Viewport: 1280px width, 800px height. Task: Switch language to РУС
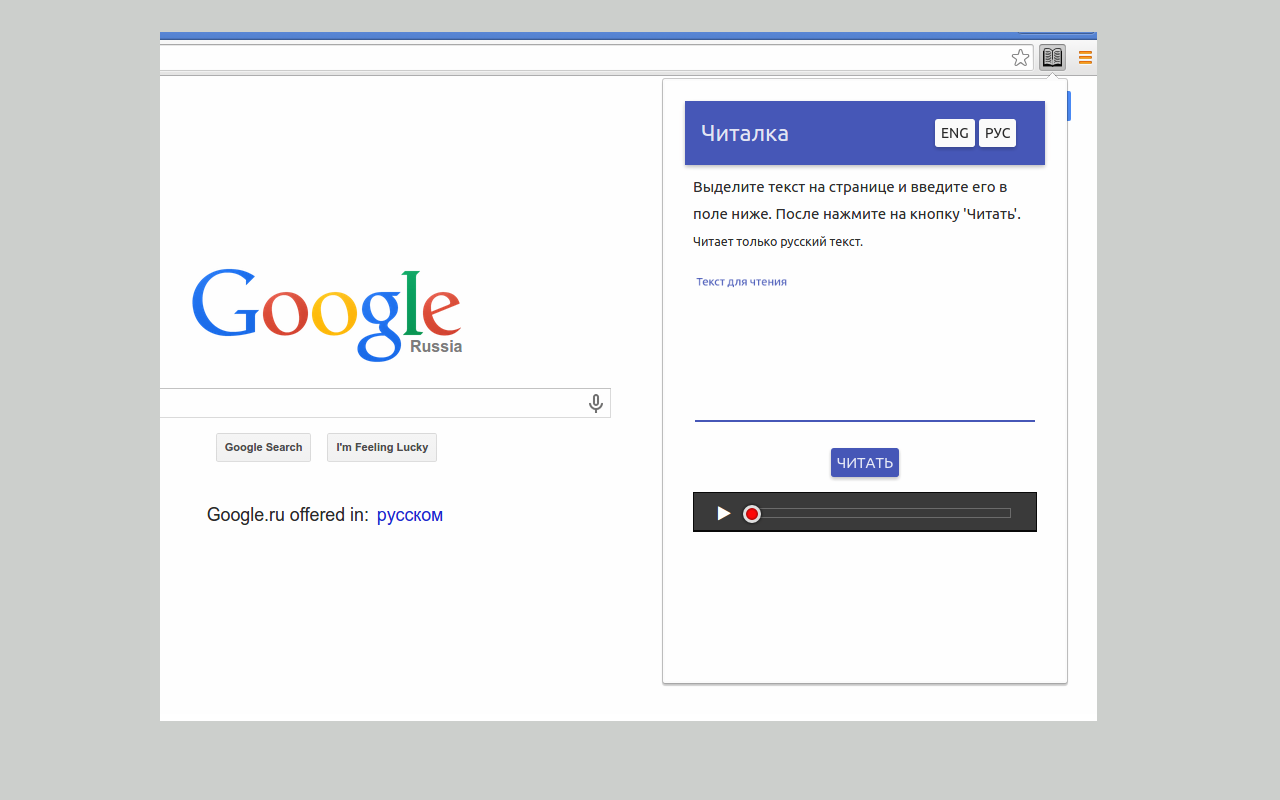pos(997,133)
